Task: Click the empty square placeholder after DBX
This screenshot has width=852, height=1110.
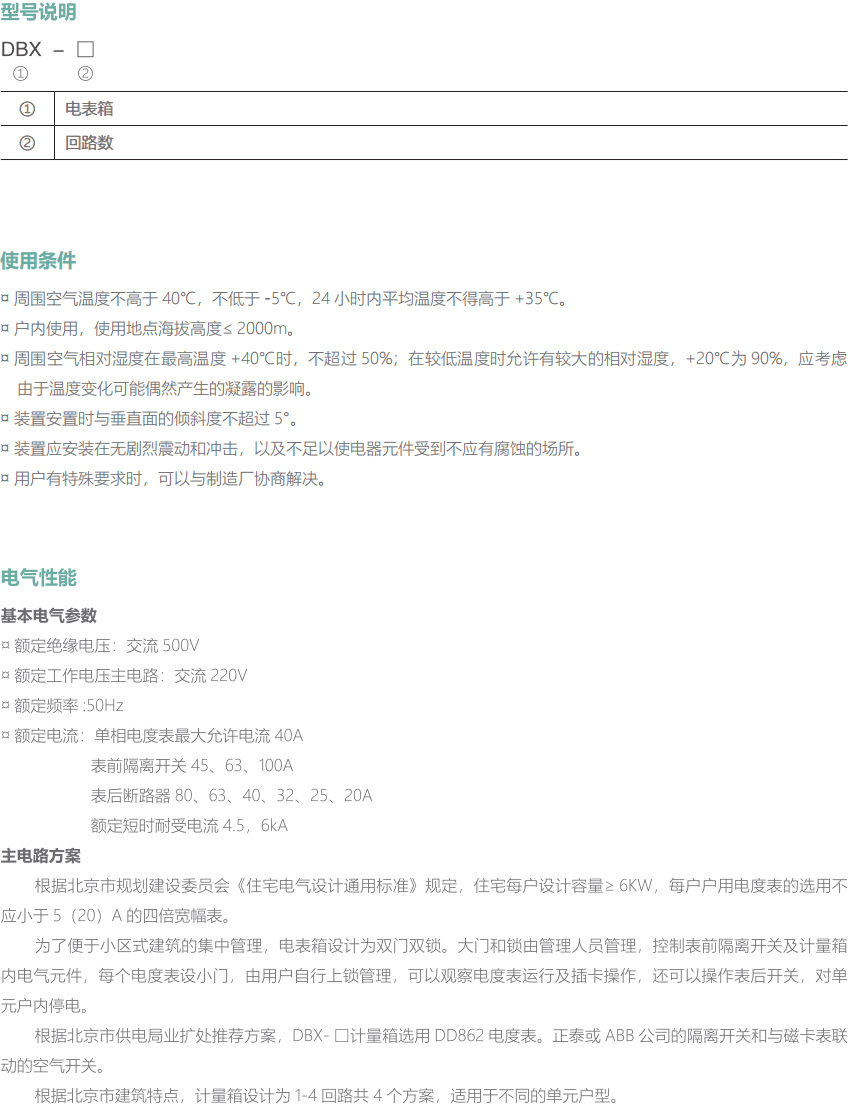Action: point(85,50)
